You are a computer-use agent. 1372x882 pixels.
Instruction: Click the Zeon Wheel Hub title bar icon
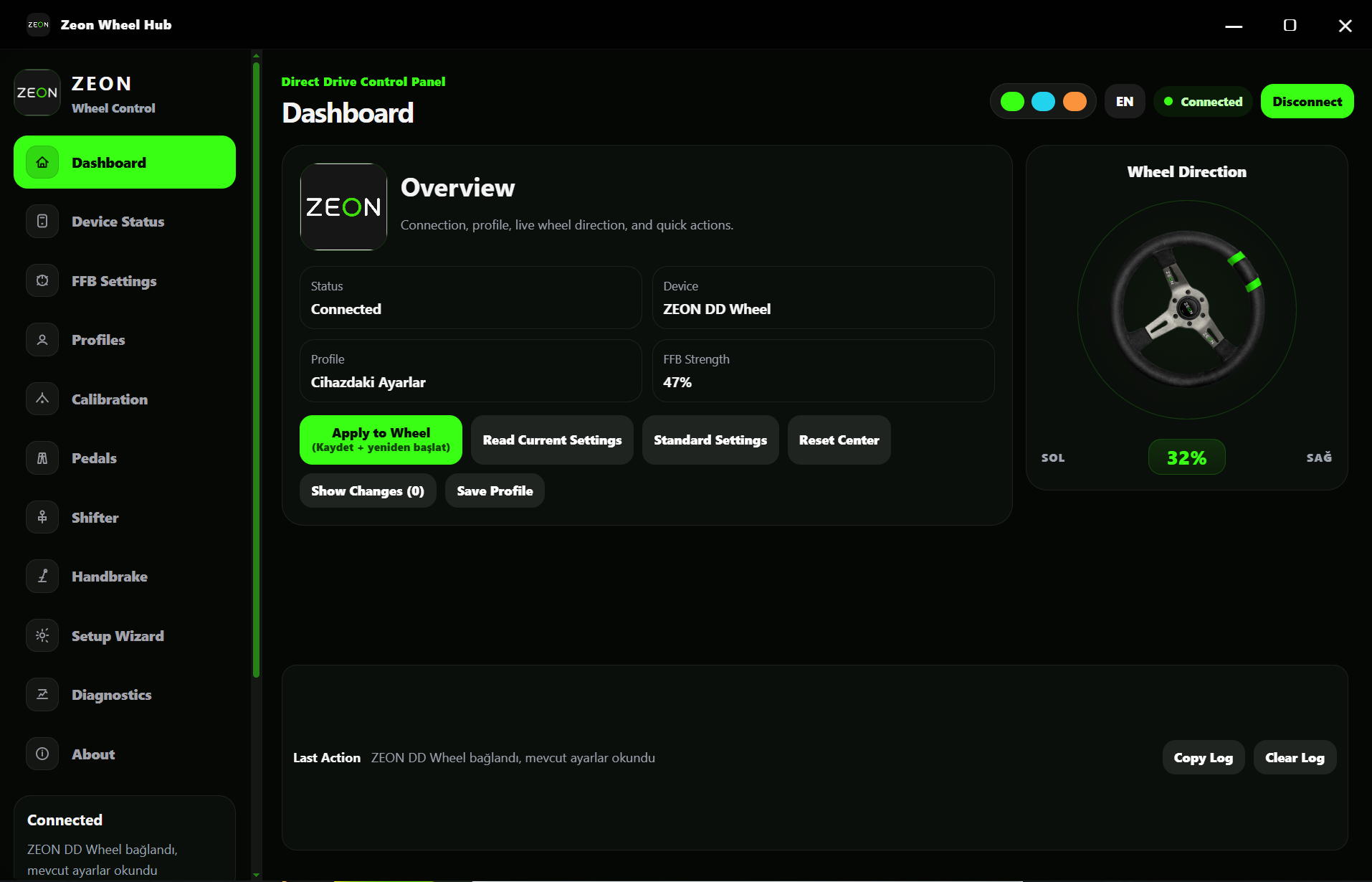click(x=38, y=24)
